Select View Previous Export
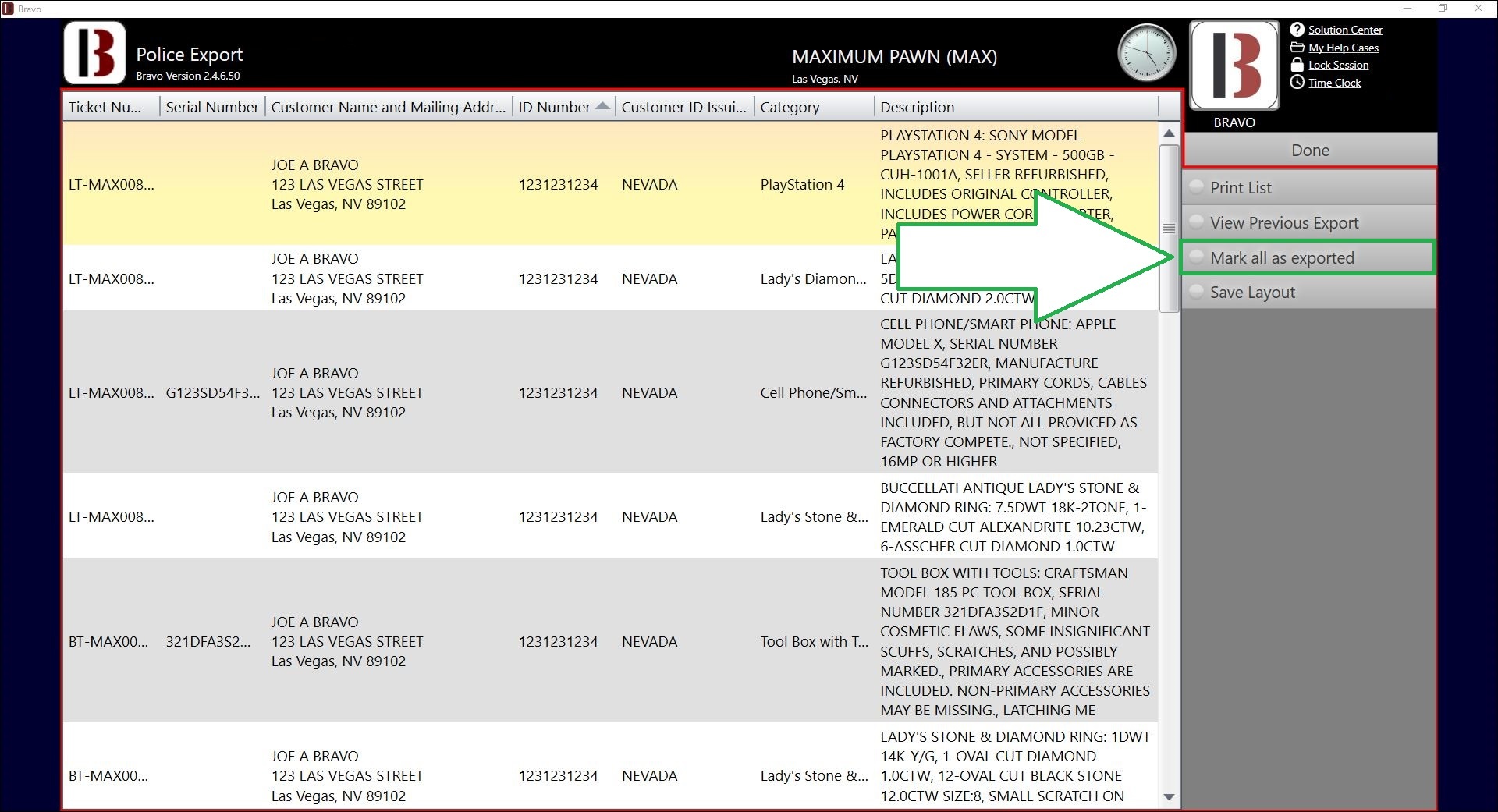The height and width of the screenshot is (812, 1498). pos(1309,222)
